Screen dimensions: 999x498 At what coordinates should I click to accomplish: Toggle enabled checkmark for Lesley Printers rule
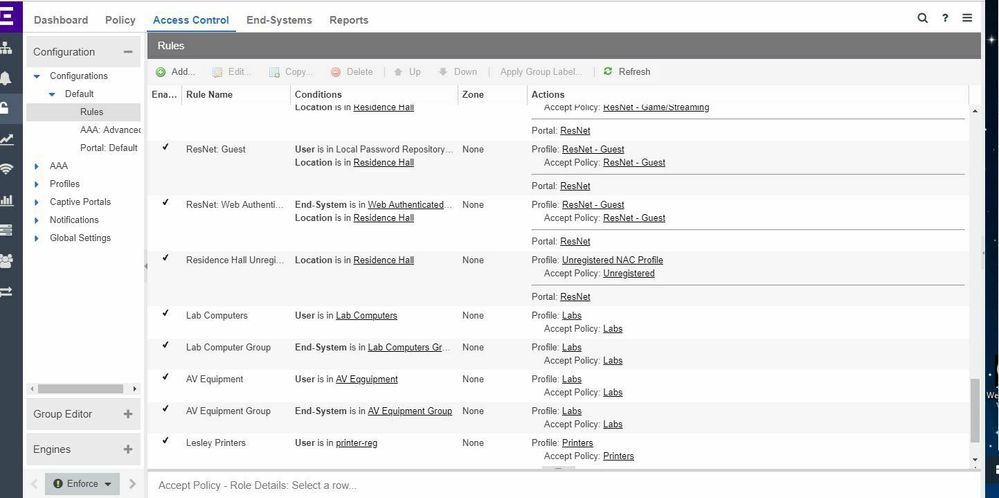click(x=165, y=441)
